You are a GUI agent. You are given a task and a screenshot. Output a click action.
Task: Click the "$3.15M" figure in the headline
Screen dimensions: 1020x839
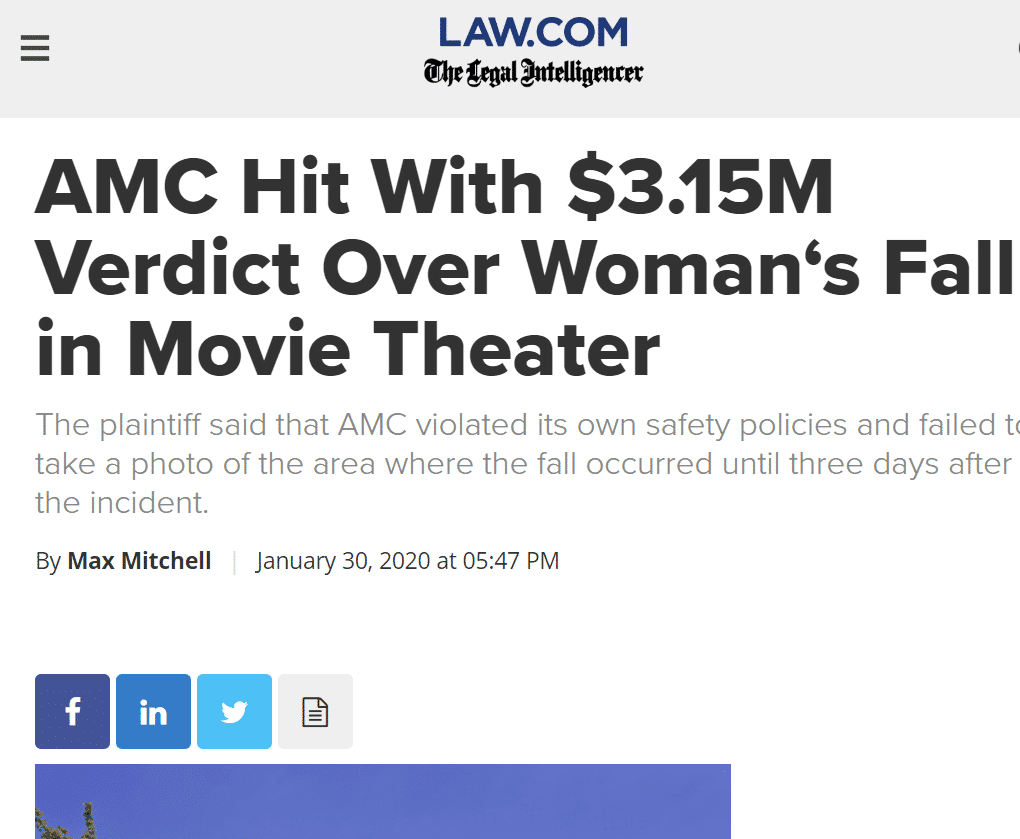(700, 188)
